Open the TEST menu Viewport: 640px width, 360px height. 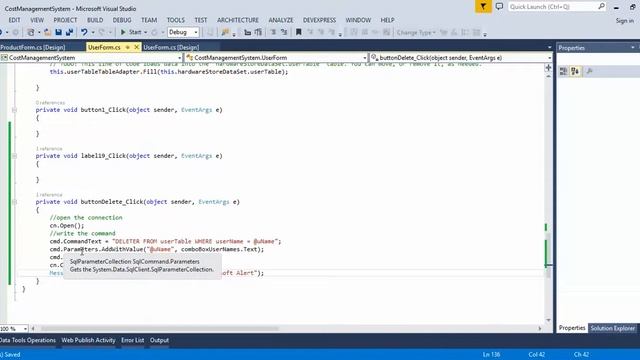201,20
